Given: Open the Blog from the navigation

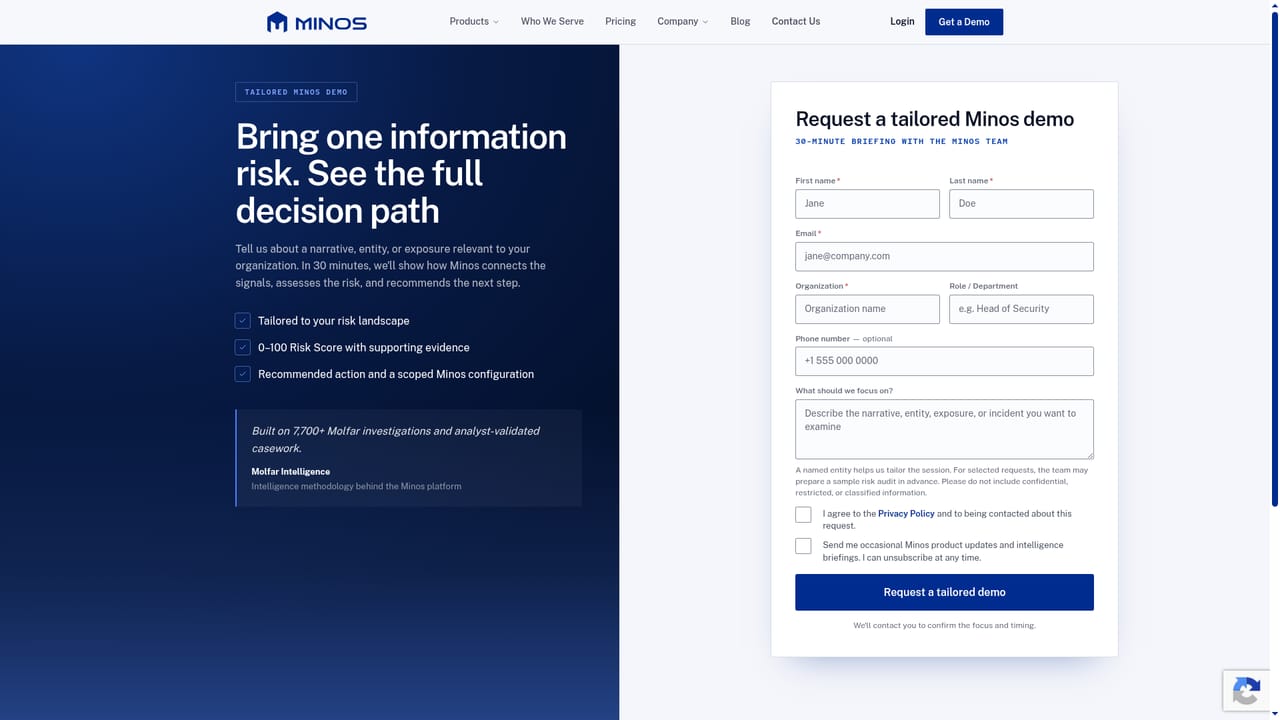Looking at the screenshot, I should [x=740, y=21].
